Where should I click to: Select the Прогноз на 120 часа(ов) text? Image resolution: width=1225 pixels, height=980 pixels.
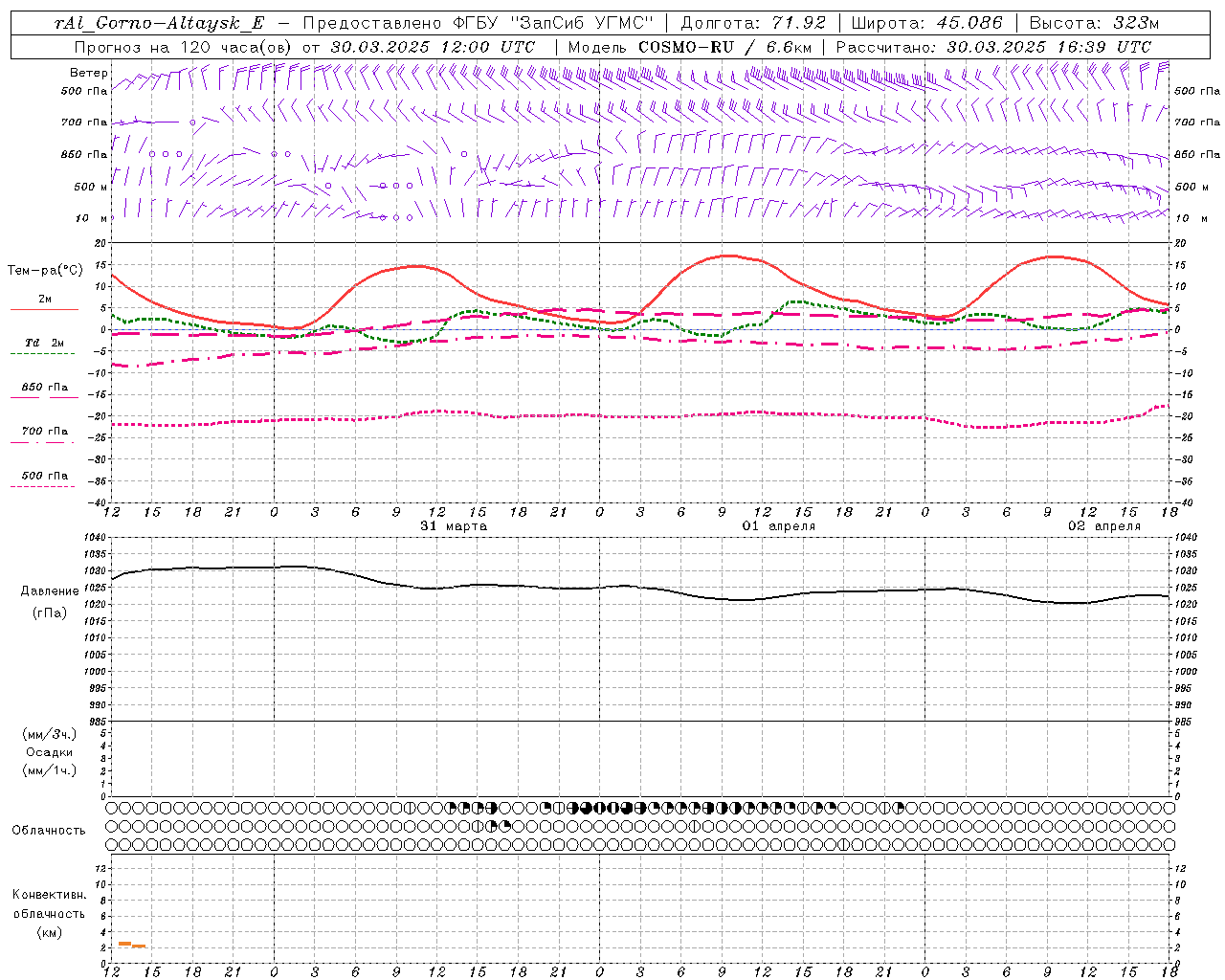pos(184,47)
